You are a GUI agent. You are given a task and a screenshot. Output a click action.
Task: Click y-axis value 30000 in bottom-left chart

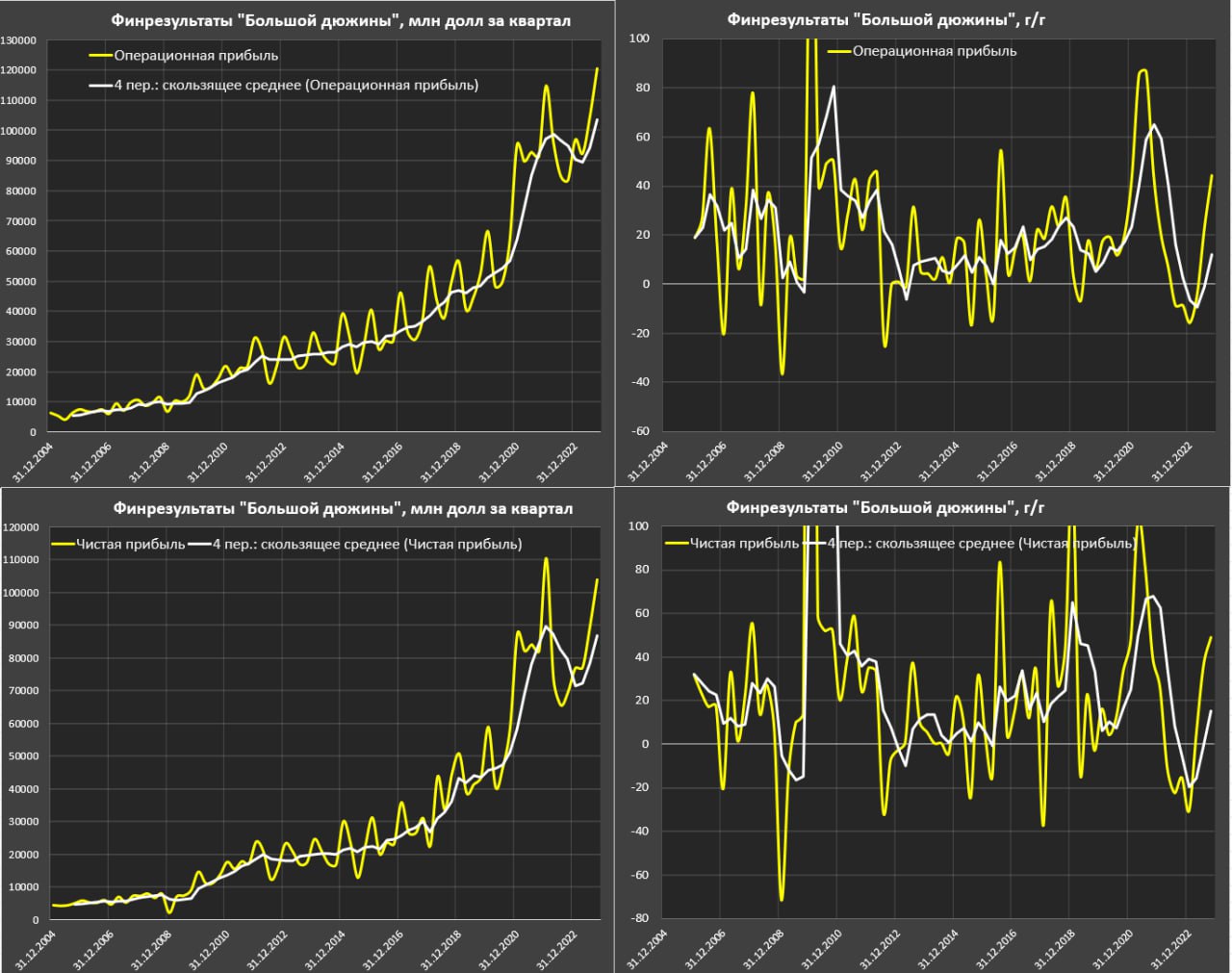coord(21,822)
